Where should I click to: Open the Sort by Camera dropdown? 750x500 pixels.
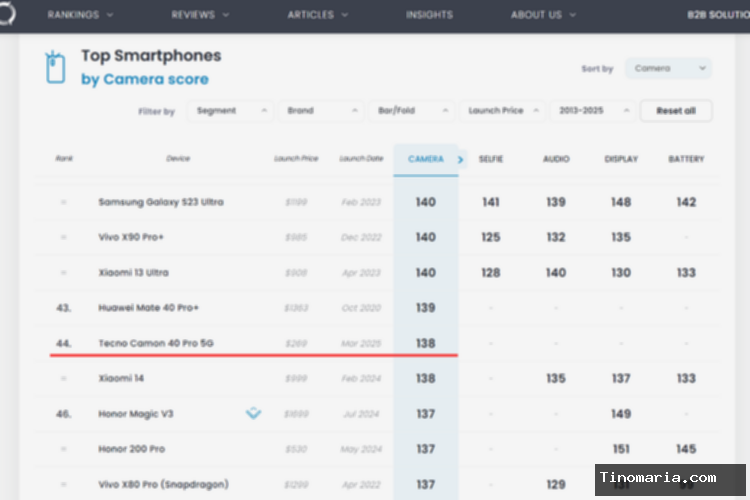[668, 68]
